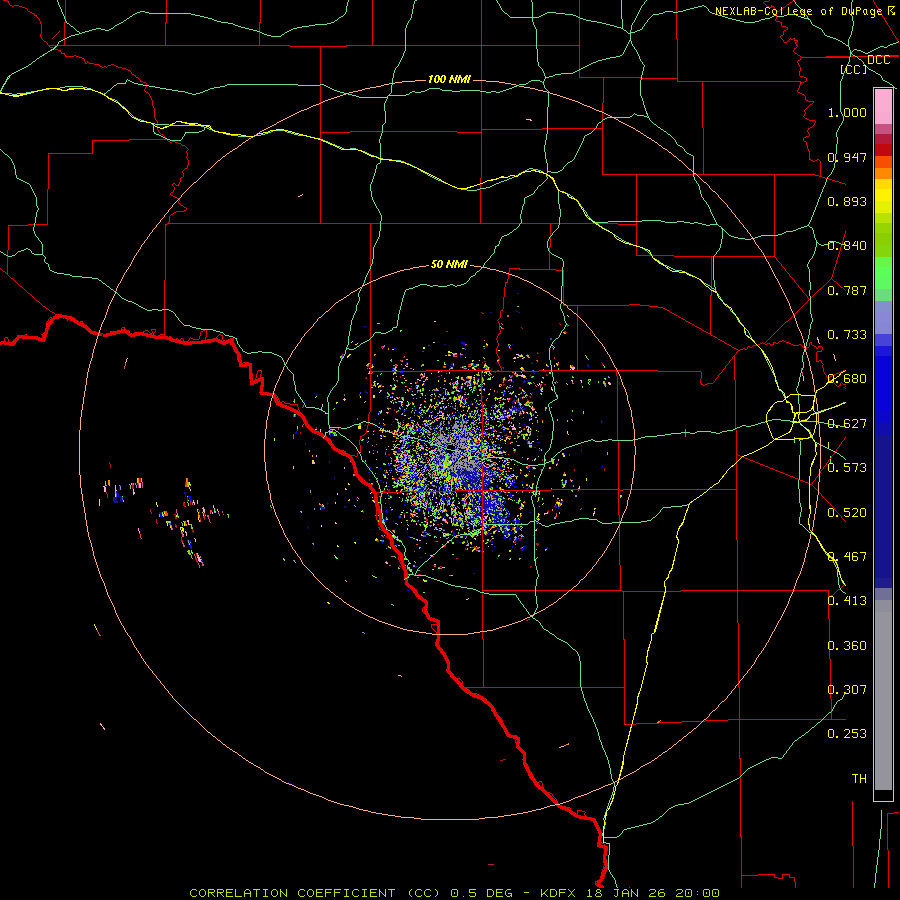Click the radar site at center of echoes

tap(452, 448)
